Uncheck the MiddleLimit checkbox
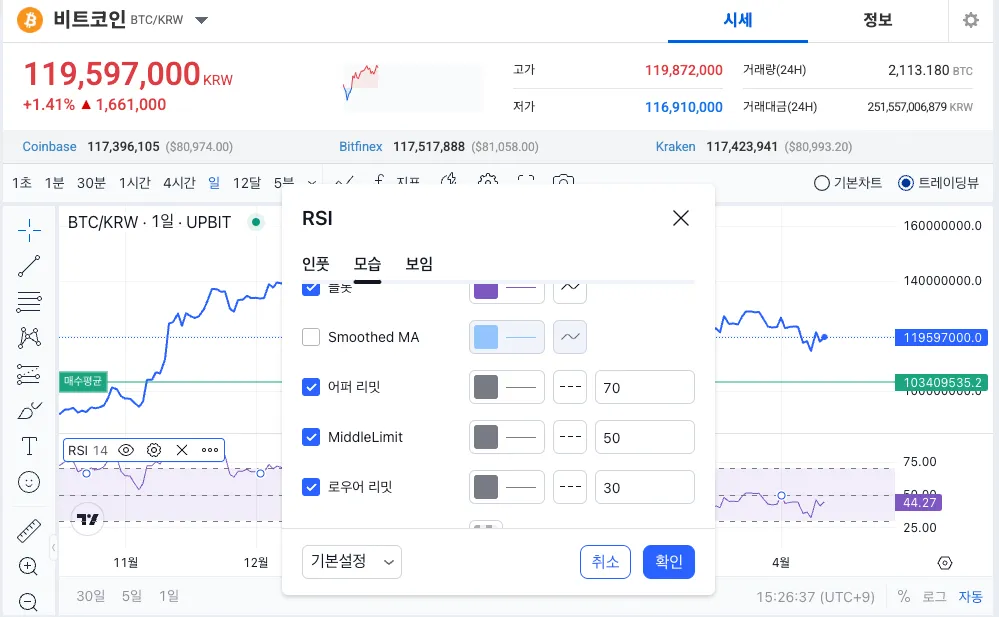This screenshot has width=999, height=617. [311, 437]
